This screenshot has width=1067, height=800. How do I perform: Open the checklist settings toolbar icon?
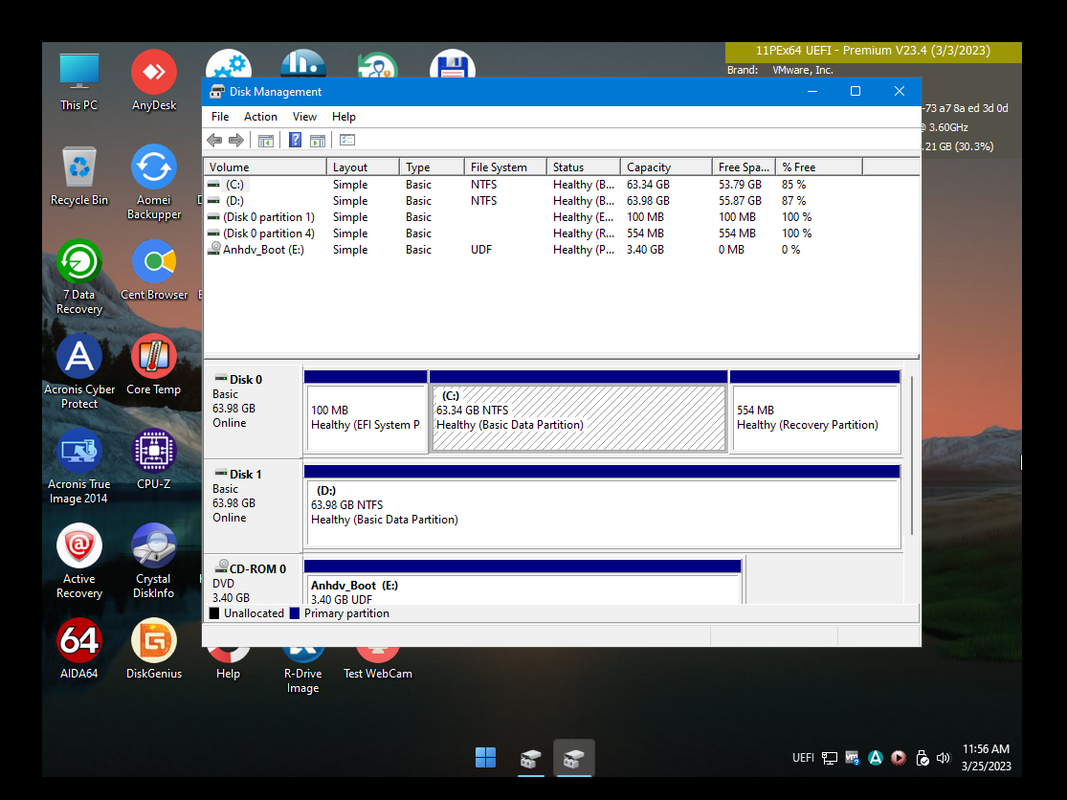[x=347, y=140]
